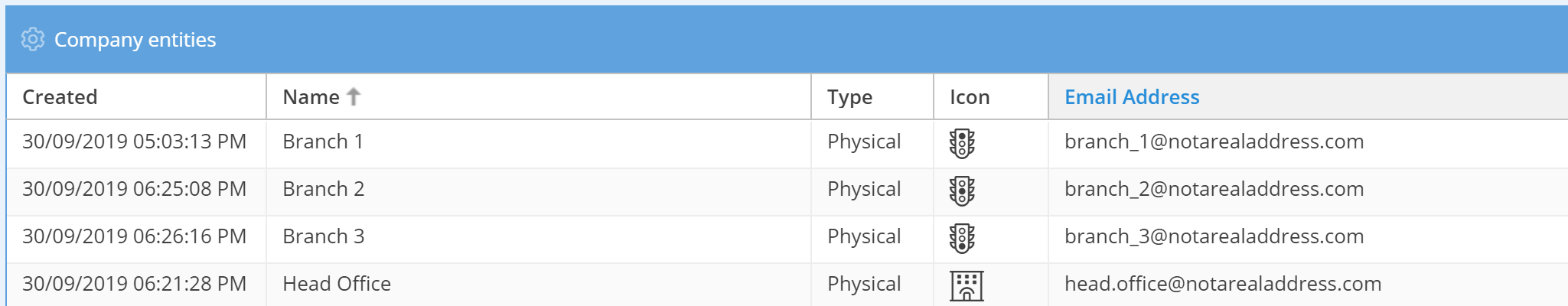Click the gear icon beside Company entities

33,39
